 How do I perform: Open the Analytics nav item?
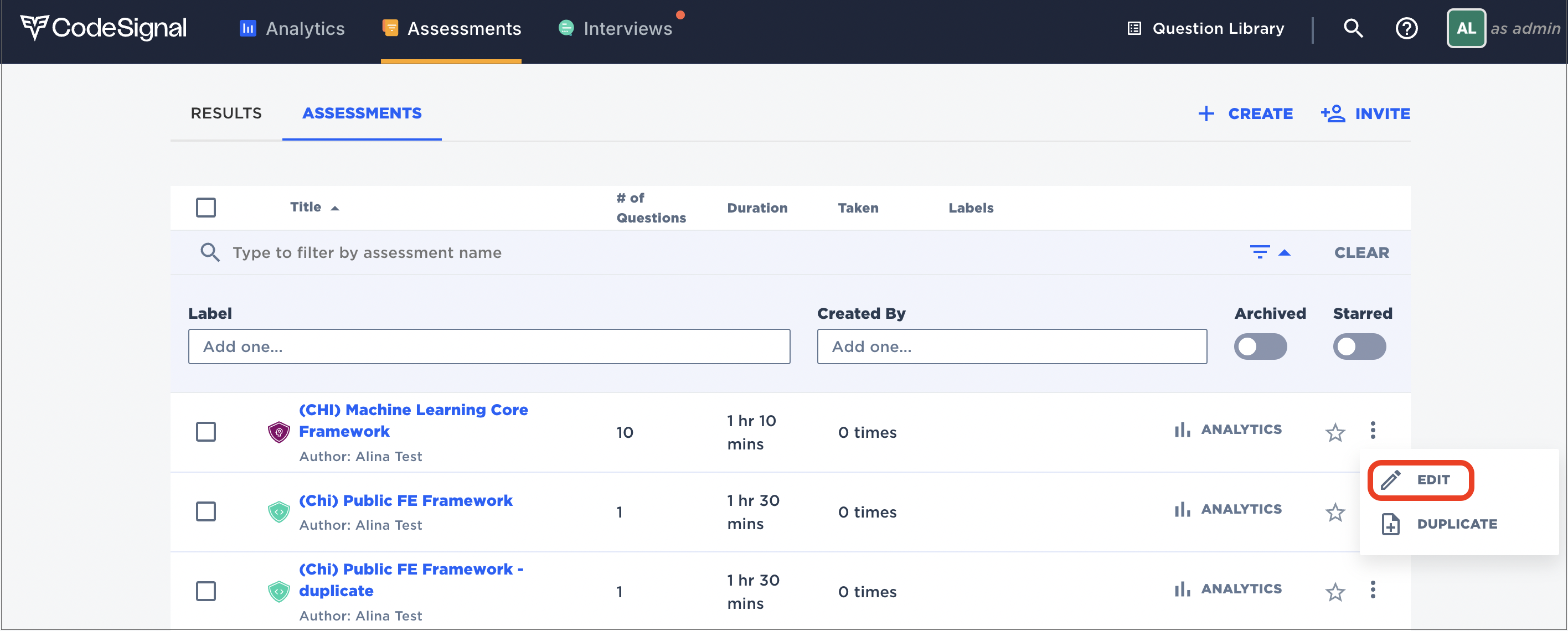292,29
